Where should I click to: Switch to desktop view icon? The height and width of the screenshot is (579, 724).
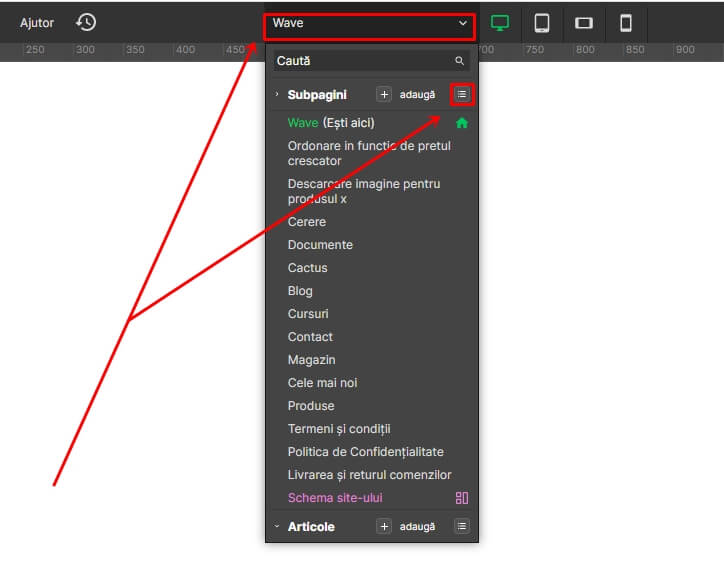(x=500, y=22)
